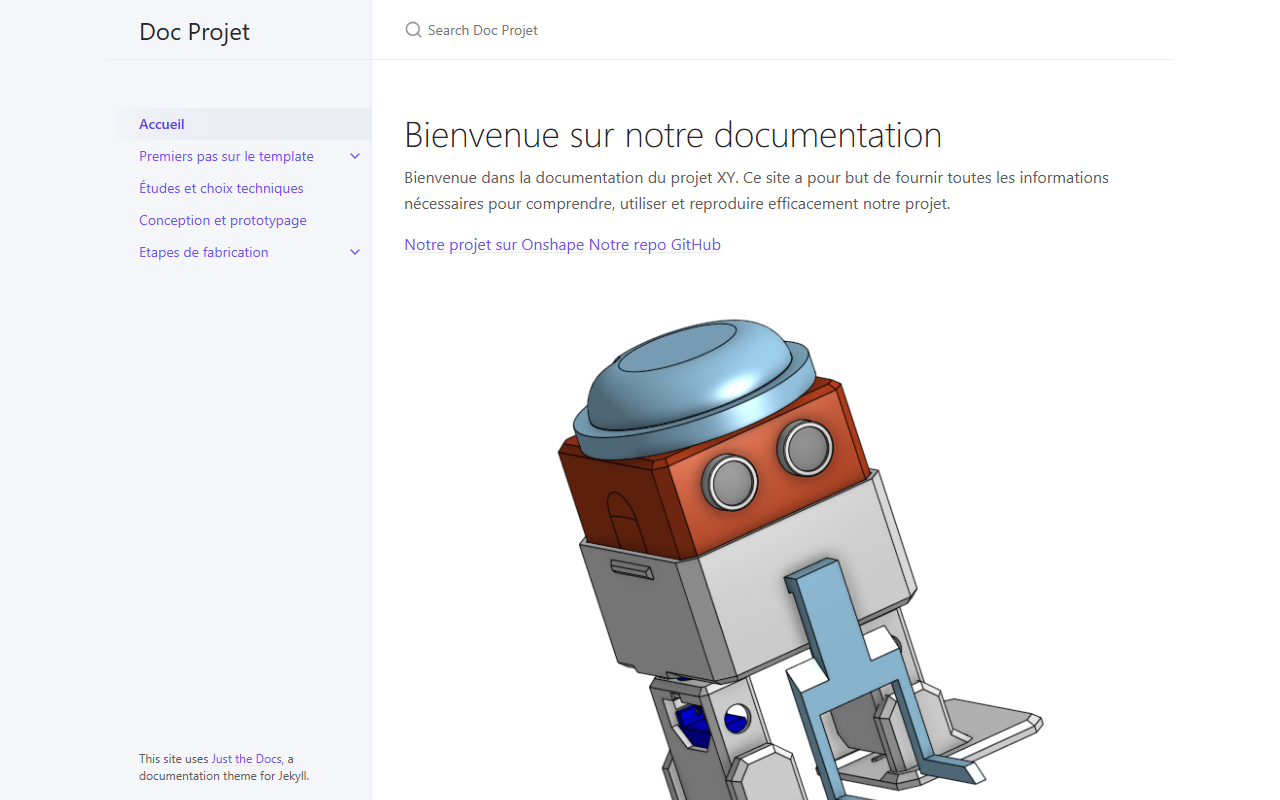1280x800 pixels.
Task: Click the robot's left eye sensor
Action: (731, 481)
